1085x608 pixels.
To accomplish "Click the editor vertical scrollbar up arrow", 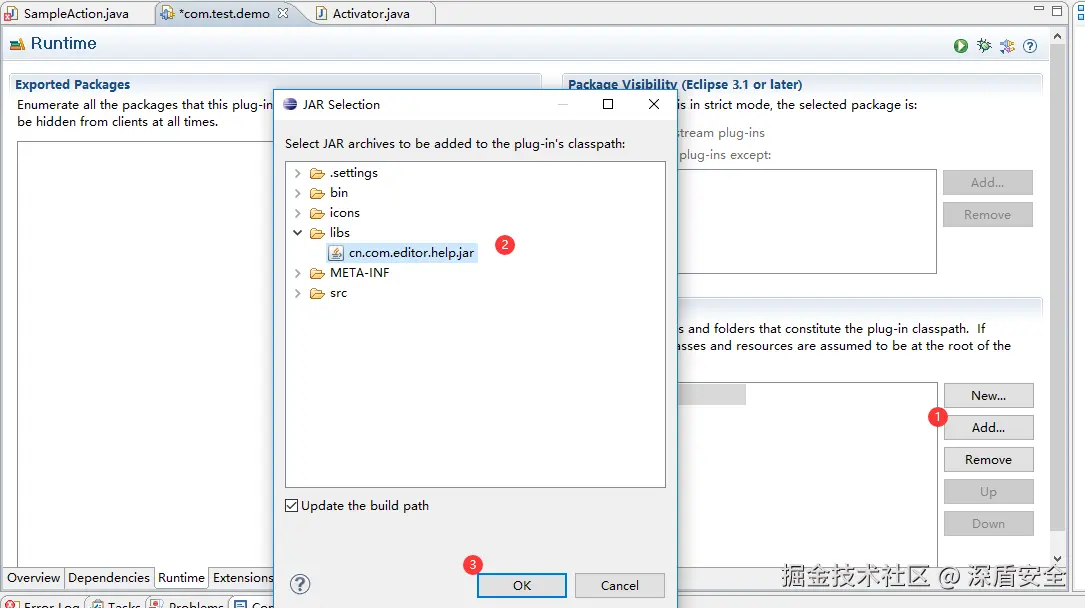I will click(1057, 36).
